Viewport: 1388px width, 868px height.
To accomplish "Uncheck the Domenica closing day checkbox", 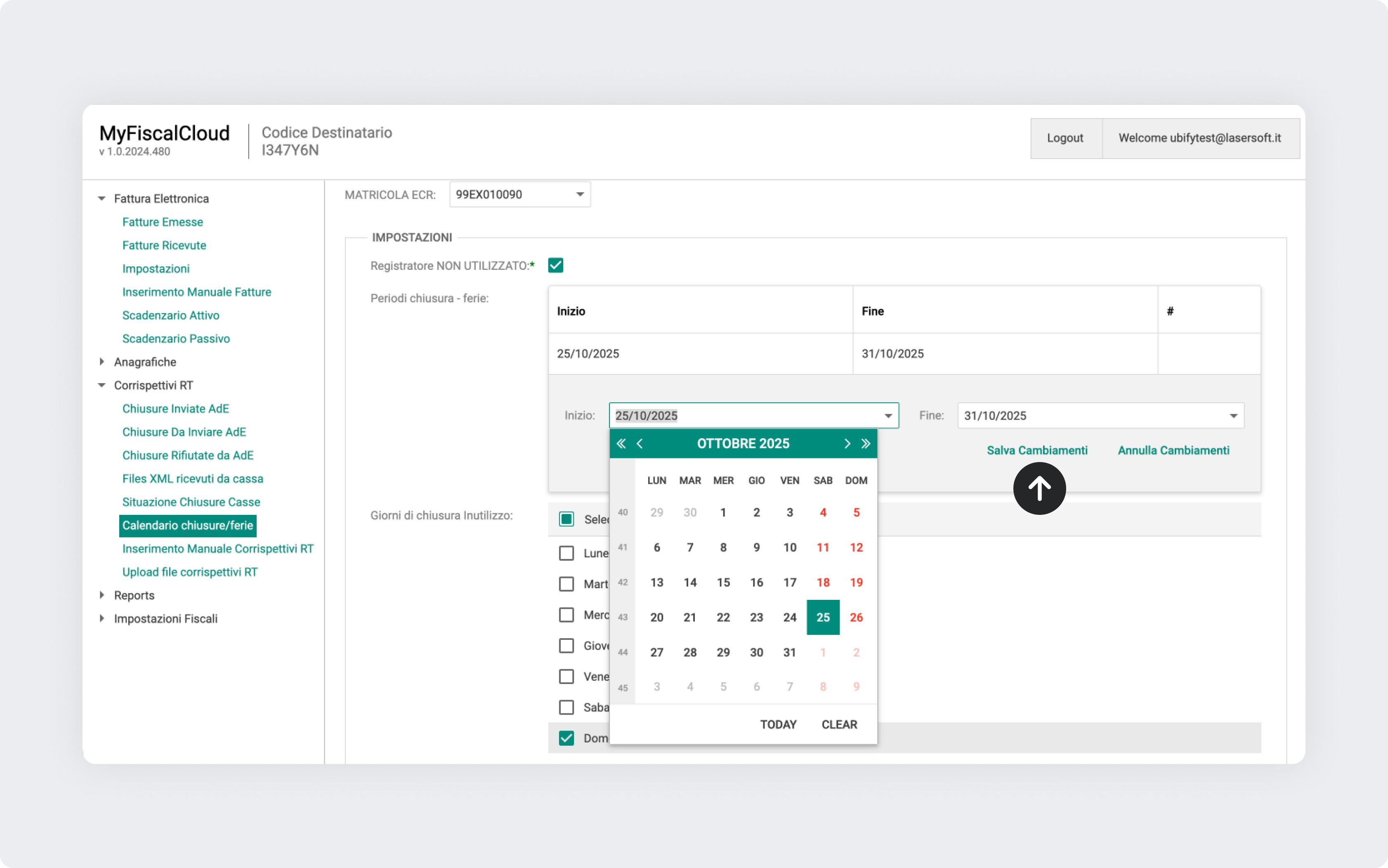I will pyautogui.click(x=566, y=738).
